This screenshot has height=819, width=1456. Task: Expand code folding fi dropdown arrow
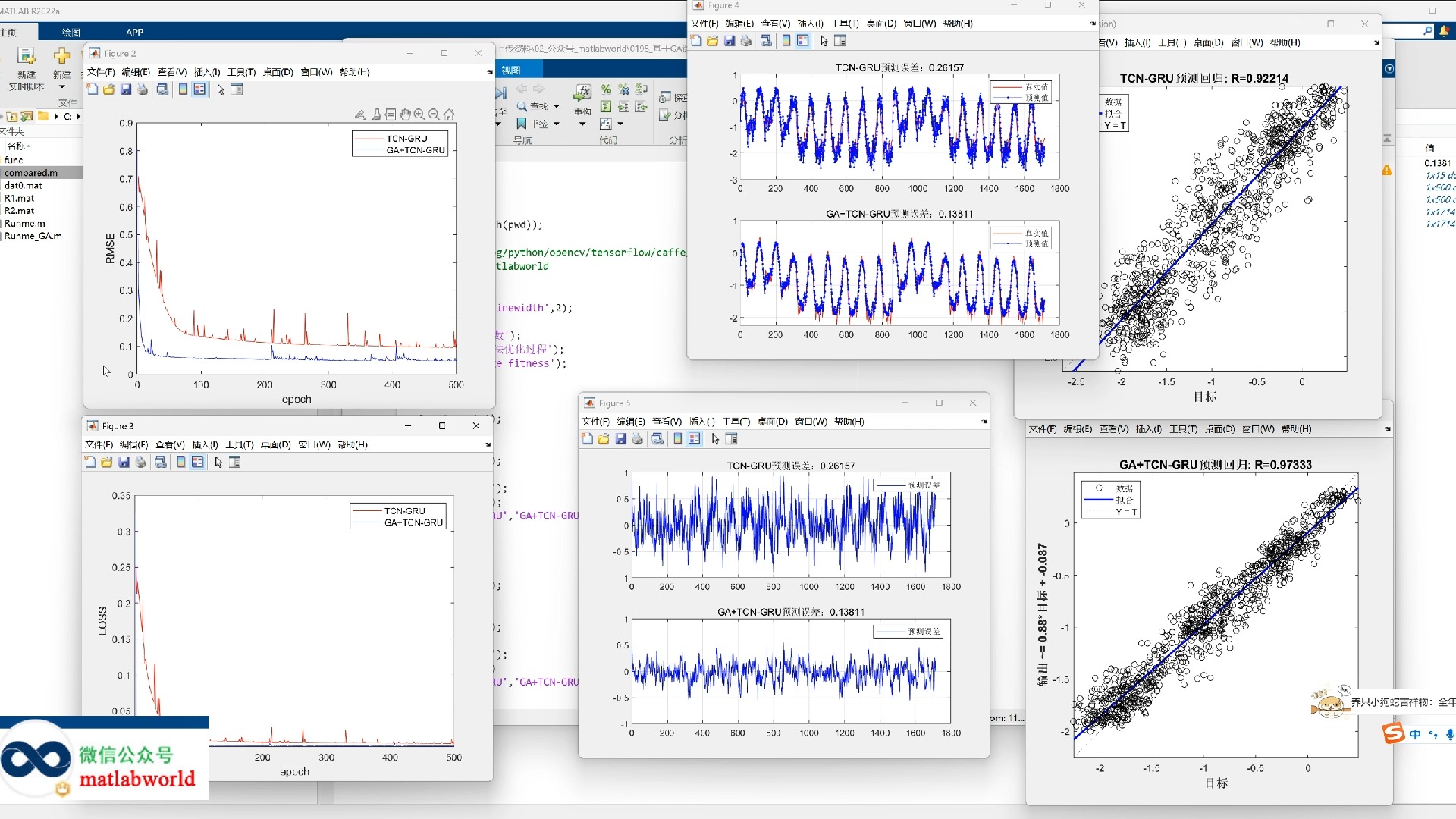pyautogui.click(x=620, y=124)
